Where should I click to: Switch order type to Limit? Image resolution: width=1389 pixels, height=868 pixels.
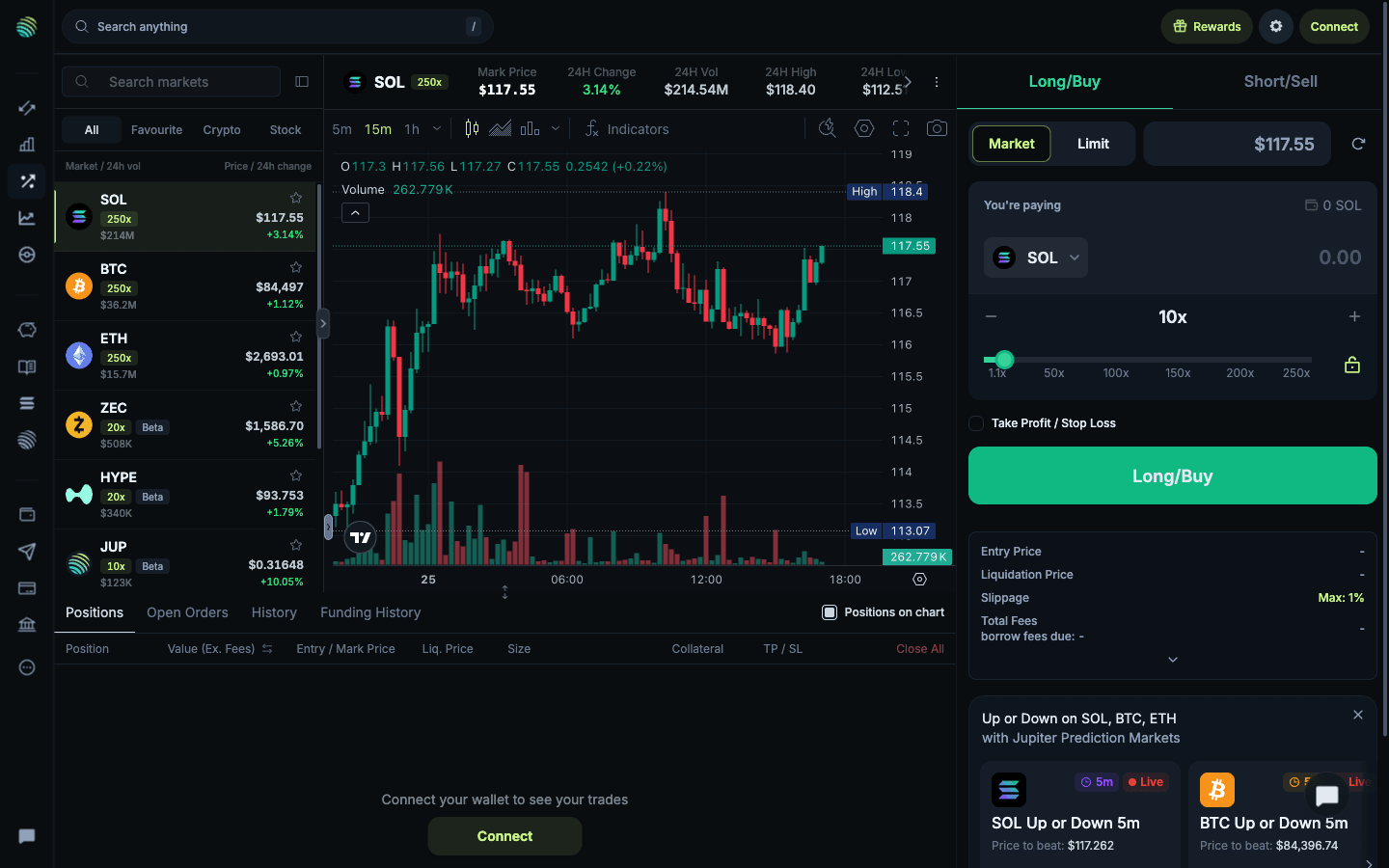(1093, 144)
